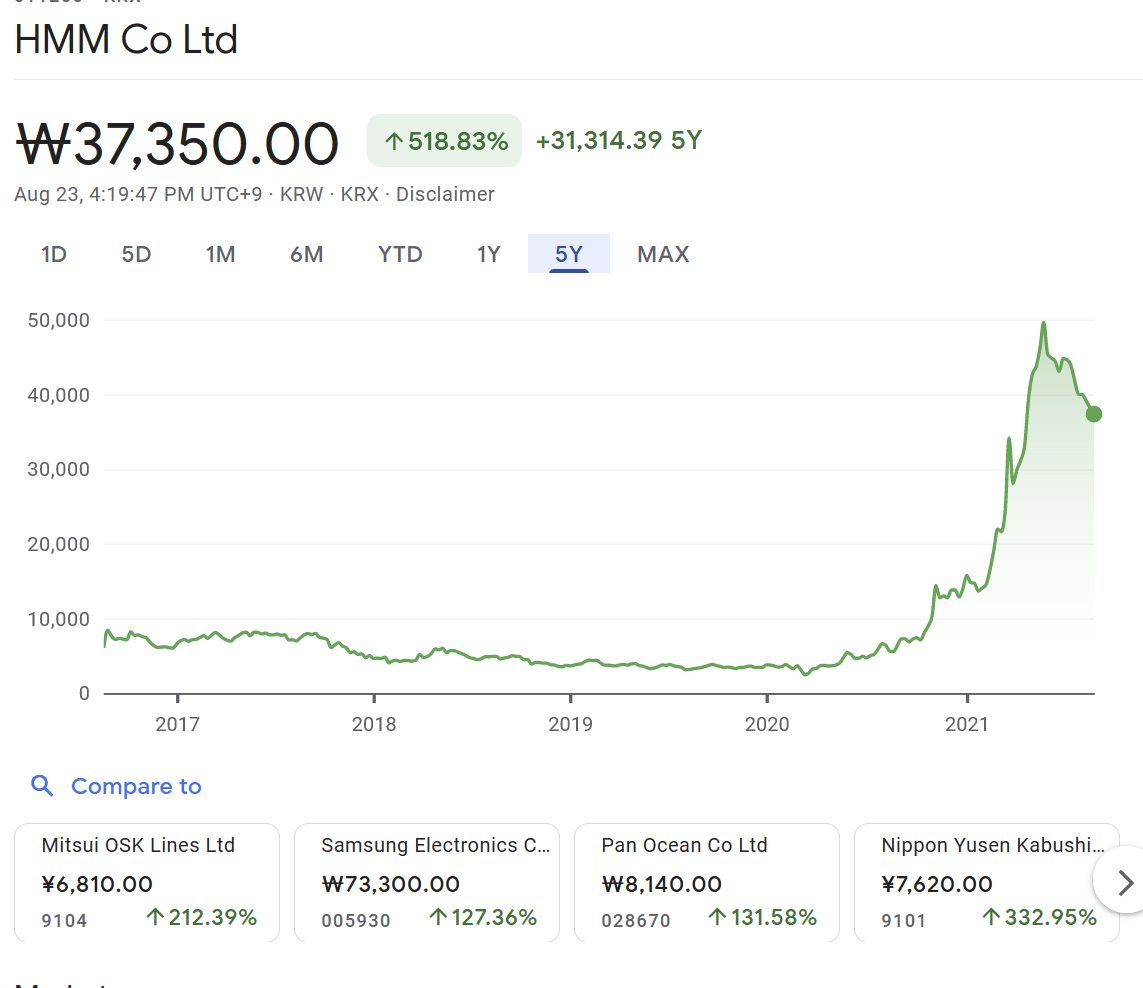Show the MAX range chart

[x=663, y=254]
